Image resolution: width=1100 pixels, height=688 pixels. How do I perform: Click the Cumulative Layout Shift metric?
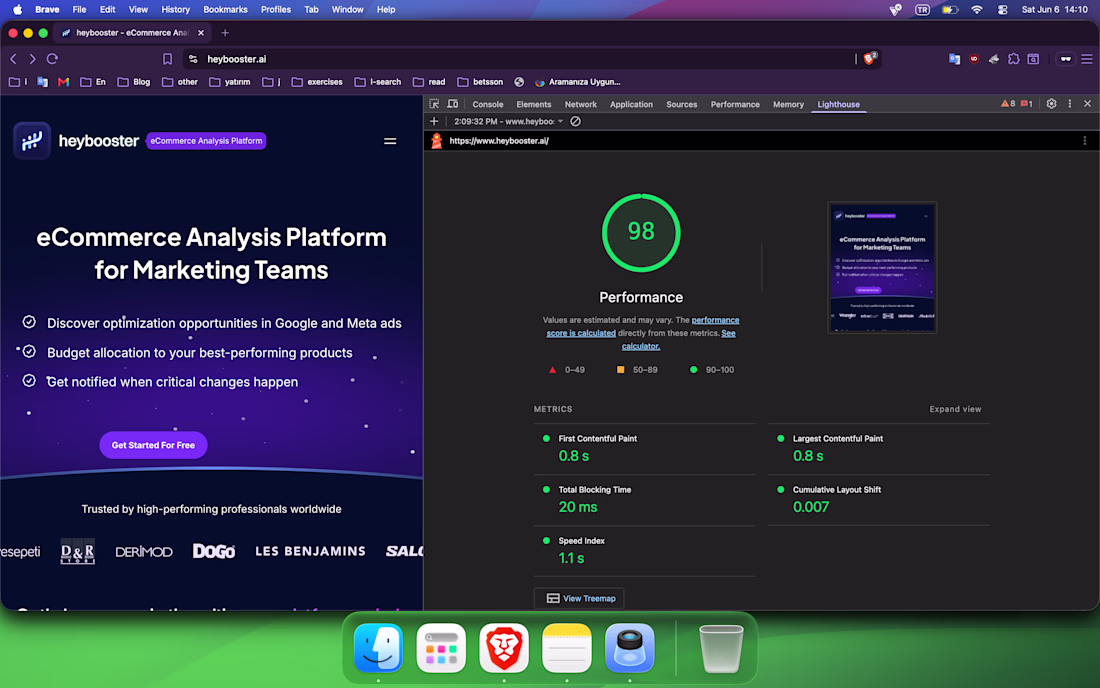tap(878, 499)
